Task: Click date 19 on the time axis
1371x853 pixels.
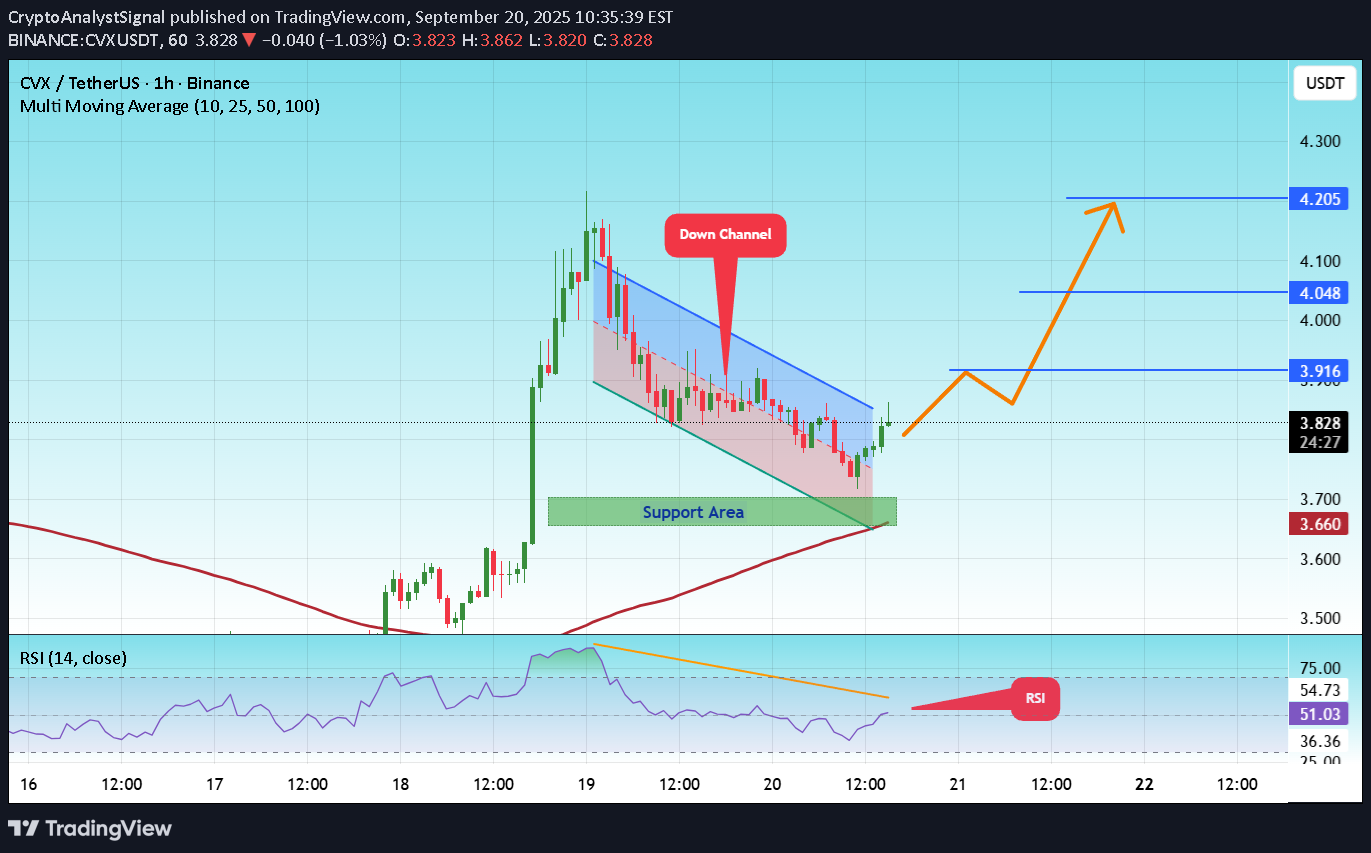Action: (586, 784)
